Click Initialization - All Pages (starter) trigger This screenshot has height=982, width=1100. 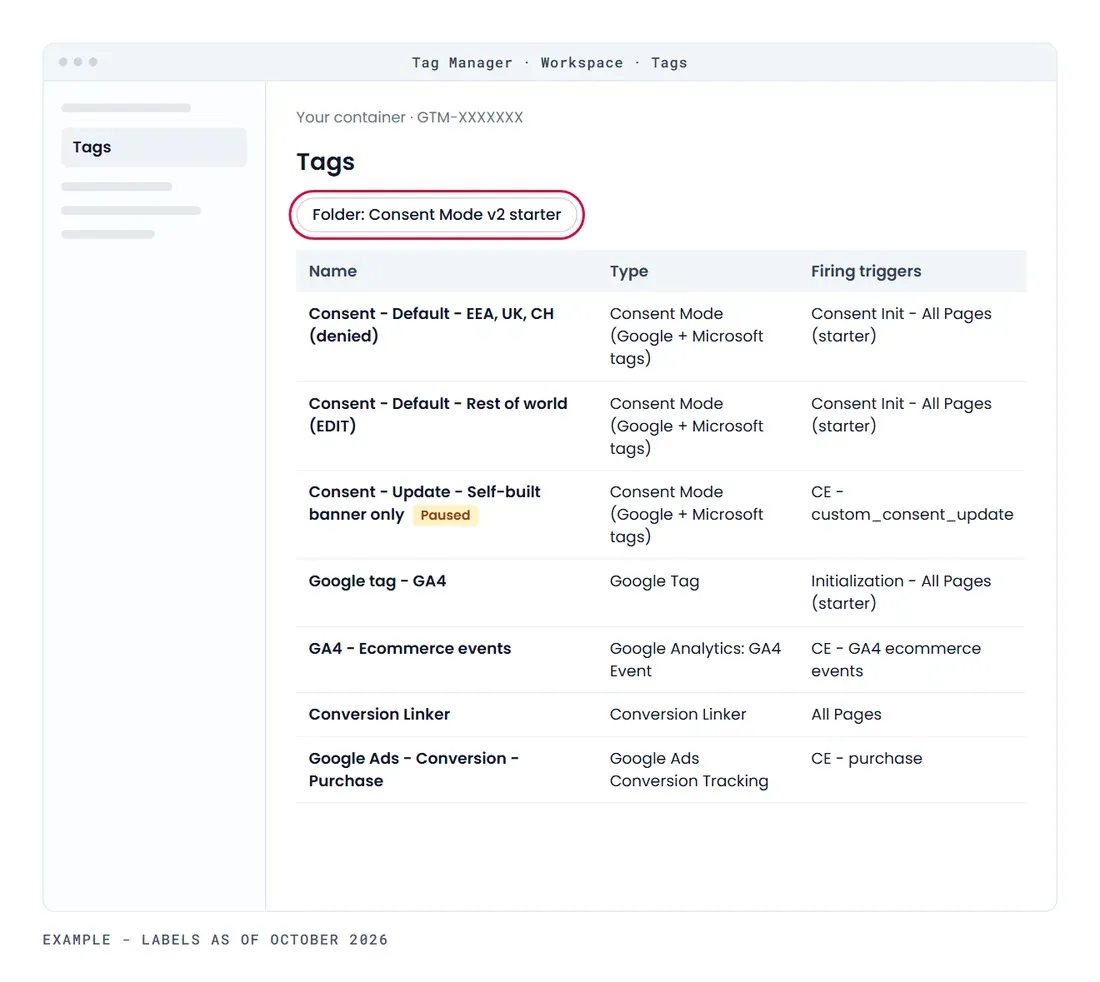pos(901,592)
